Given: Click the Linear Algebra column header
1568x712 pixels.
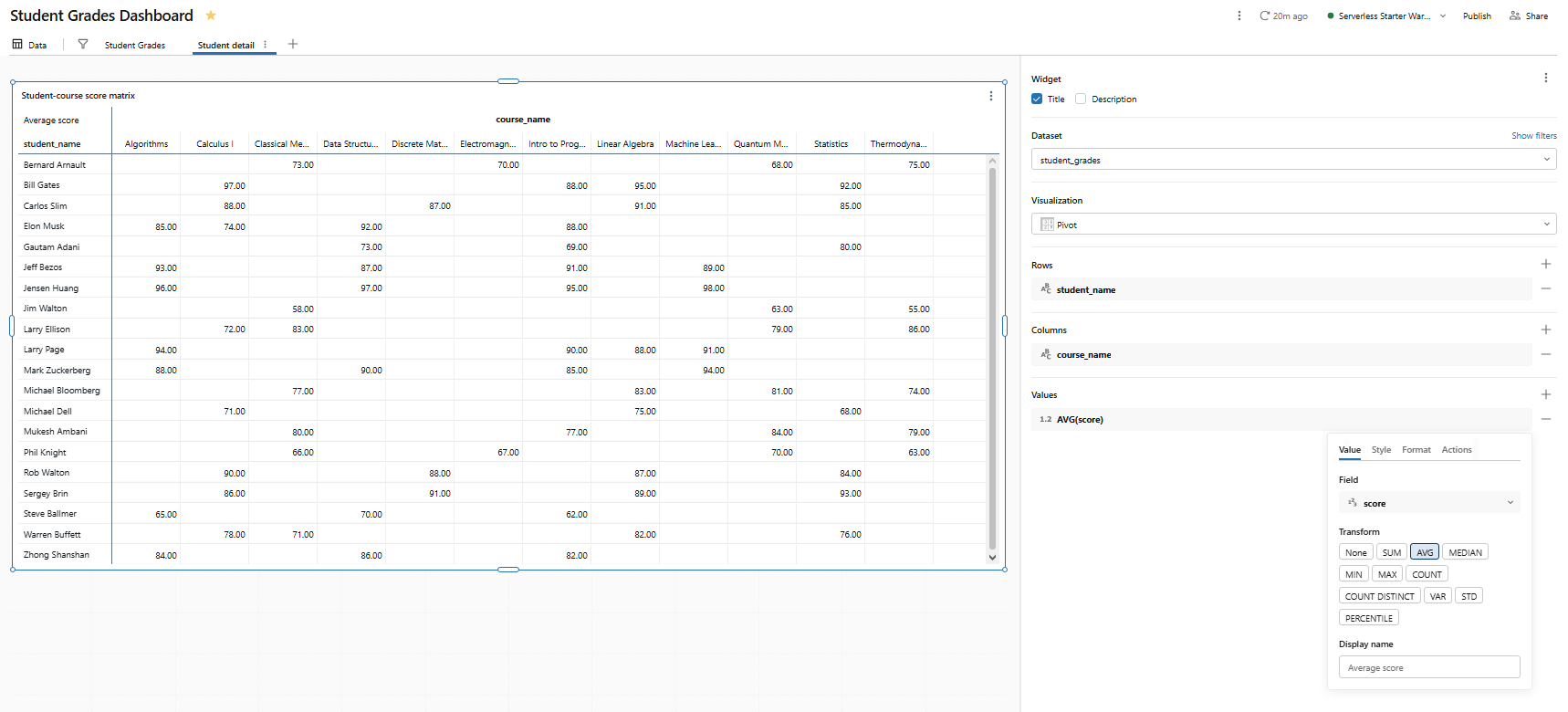Looking at the screenshot, I should 625,144.
